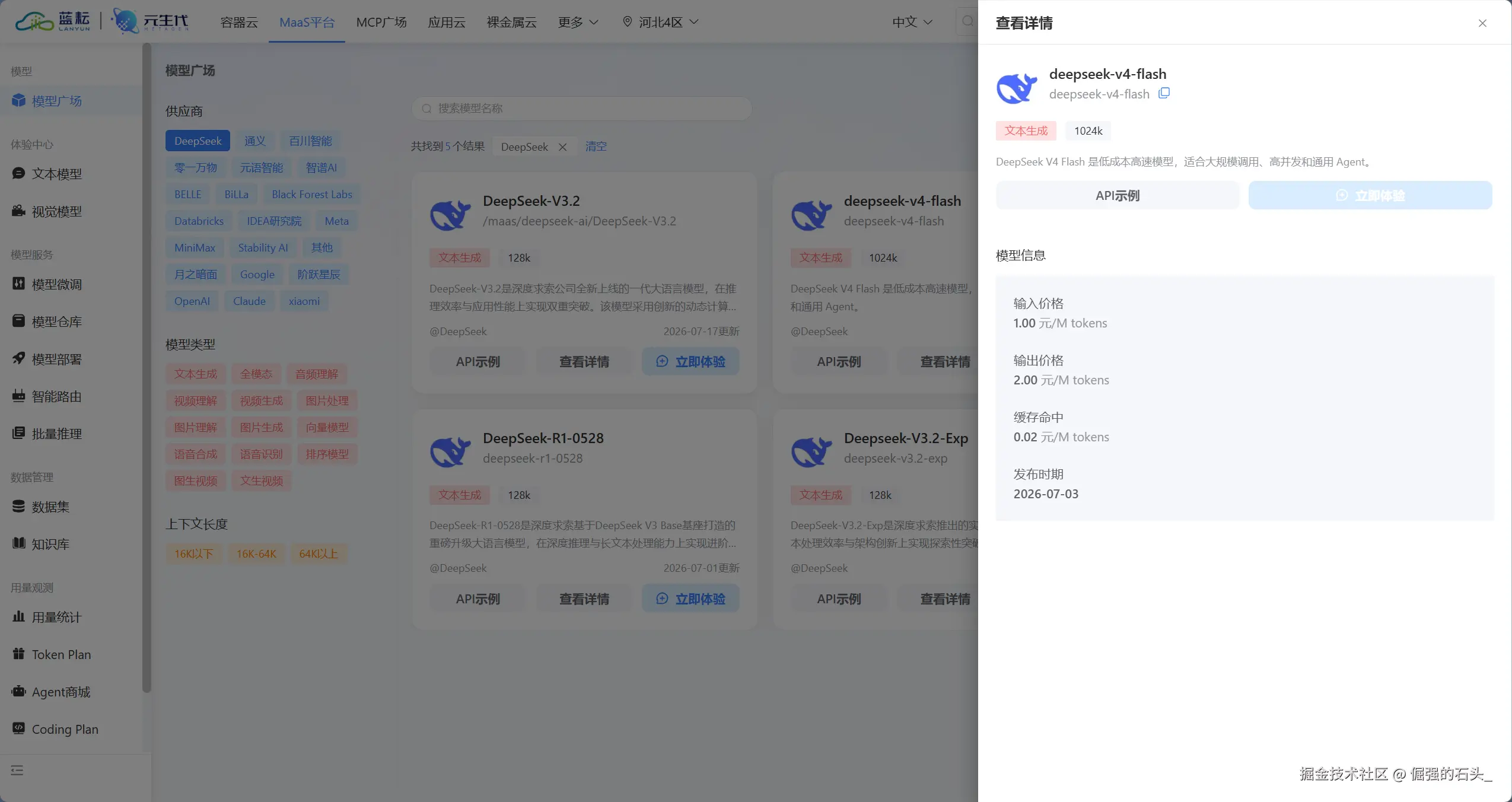Click 立即体验 on the DeepSeek-R1-0528 card

(690, 599)
